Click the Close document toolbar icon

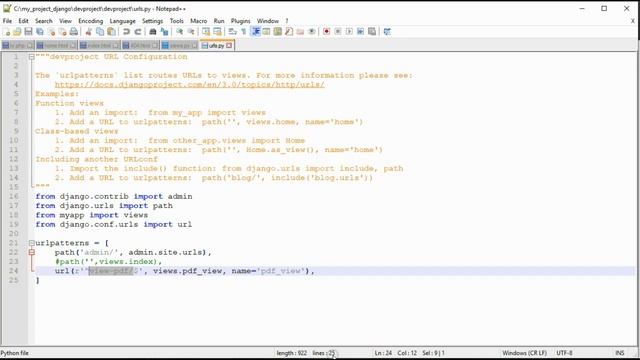coord(51,32)
